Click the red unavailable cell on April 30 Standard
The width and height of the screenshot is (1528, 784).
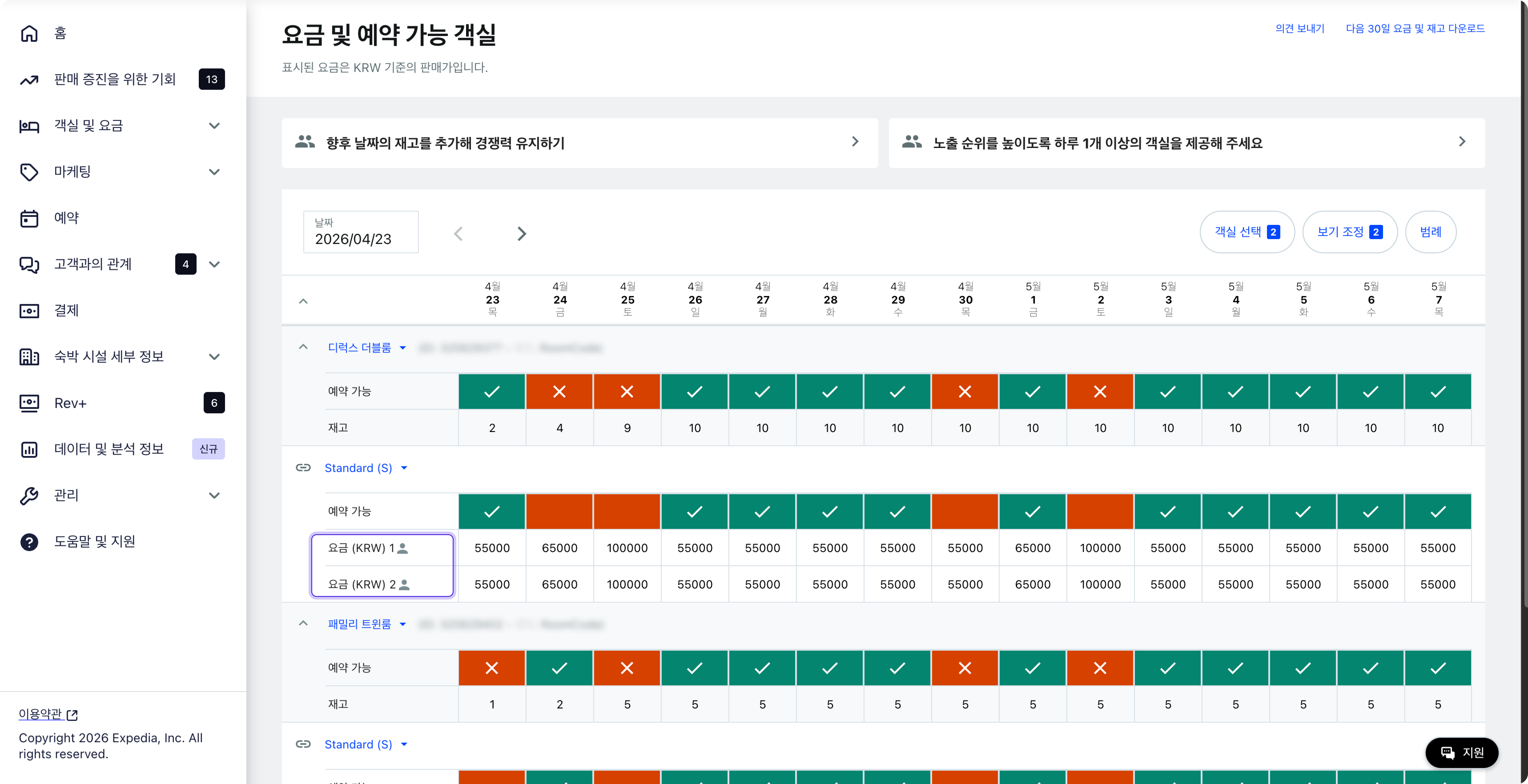coord(965,511)
